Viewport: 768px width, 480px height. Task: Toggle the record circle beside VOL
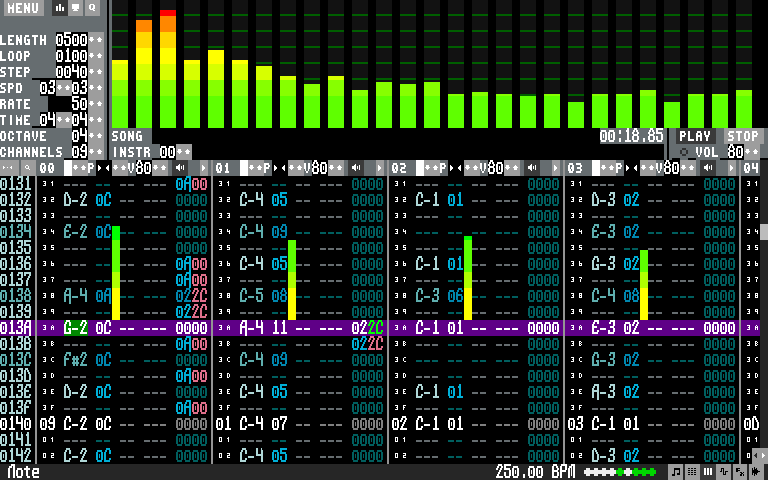tap(684, 152)
